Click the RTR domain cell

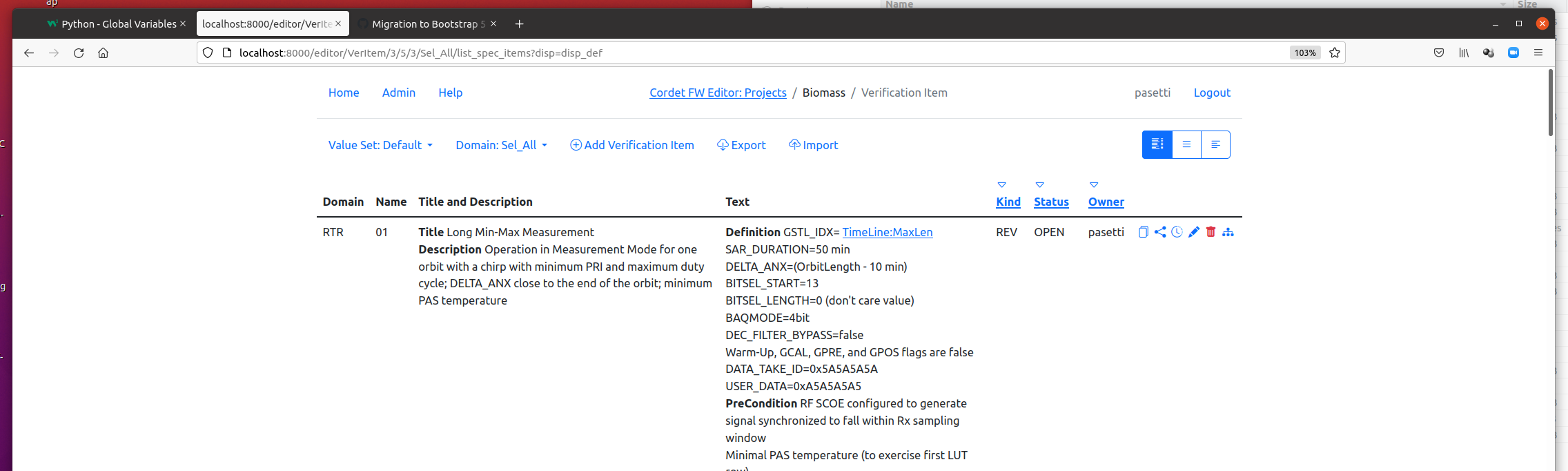(x=333, y=232)
